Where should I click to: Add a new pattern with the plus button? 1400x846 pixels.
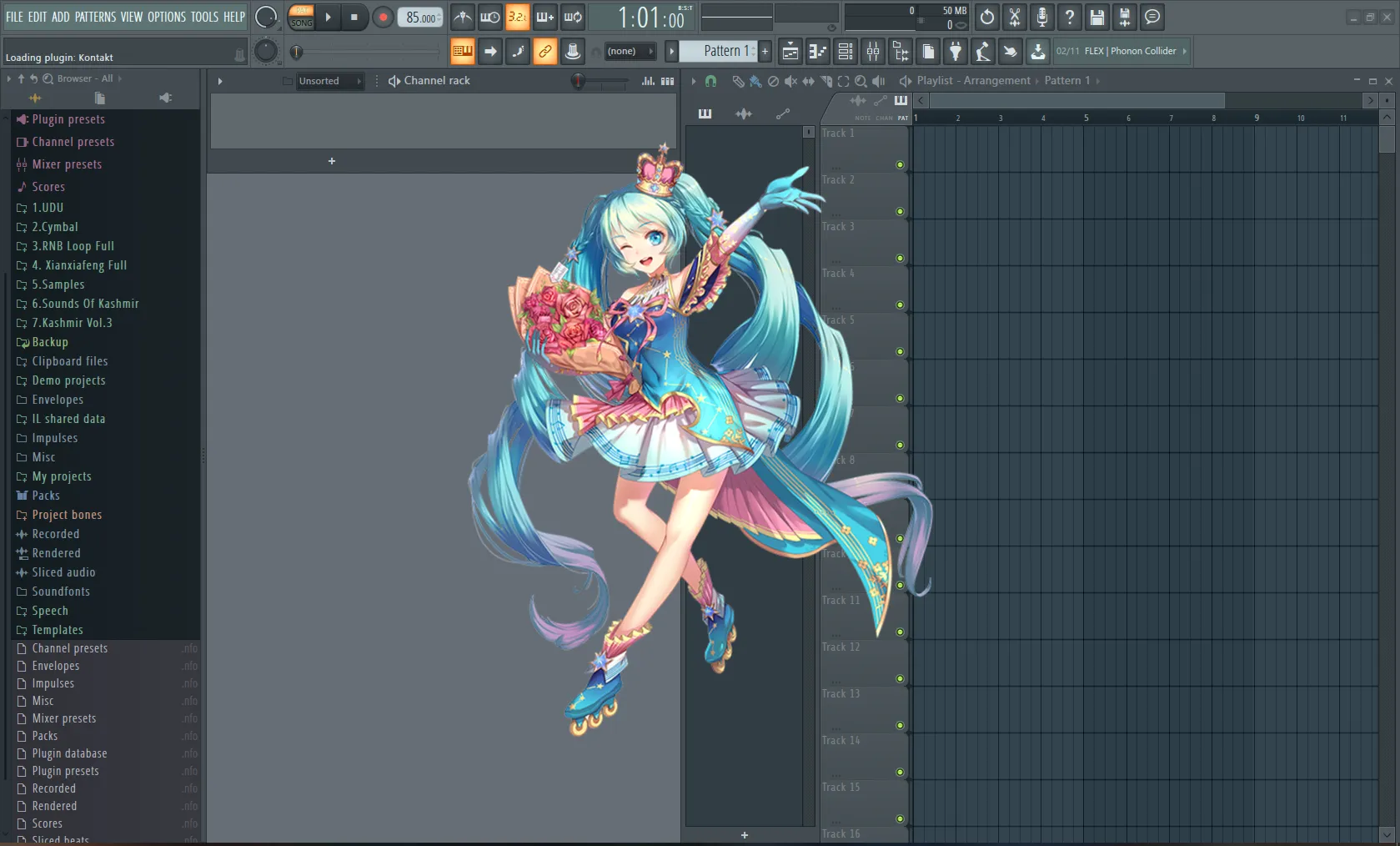point(765,52)
